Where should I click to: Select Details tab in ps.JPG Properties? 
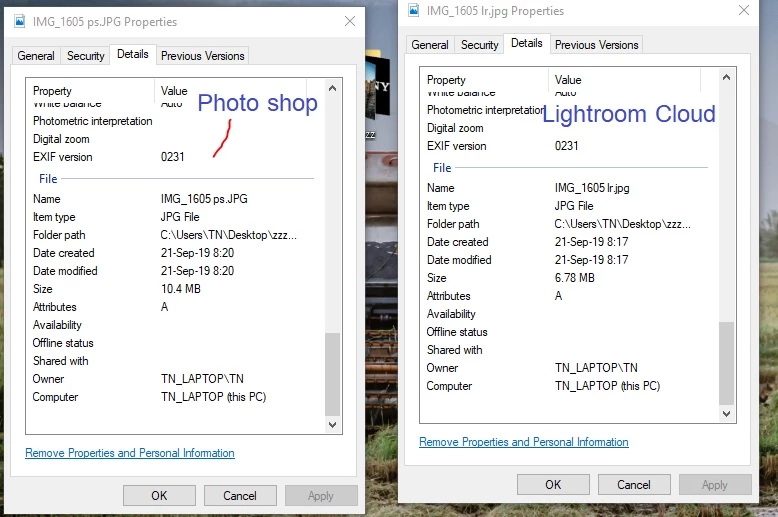[x=132, y=54]
